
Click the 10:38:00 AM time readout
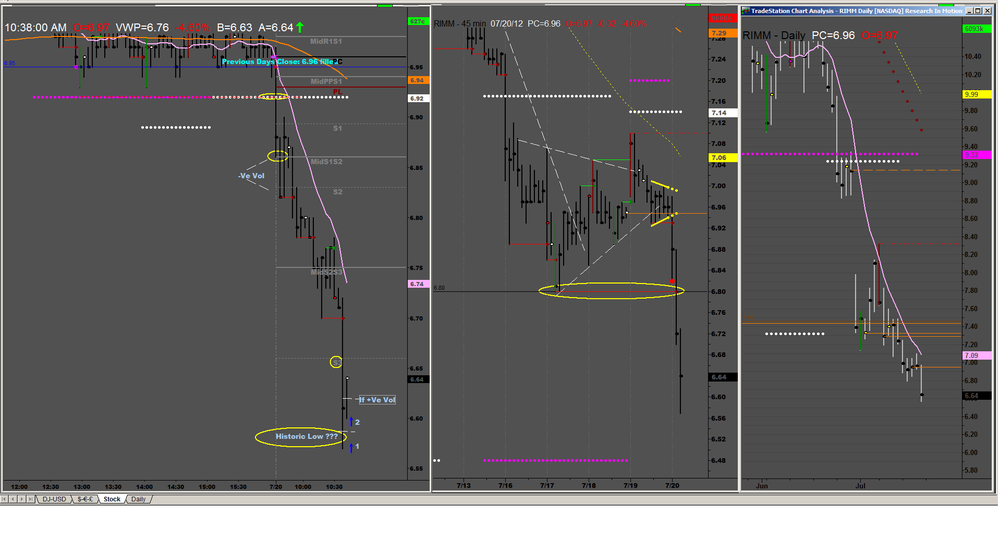pos(36,27)
